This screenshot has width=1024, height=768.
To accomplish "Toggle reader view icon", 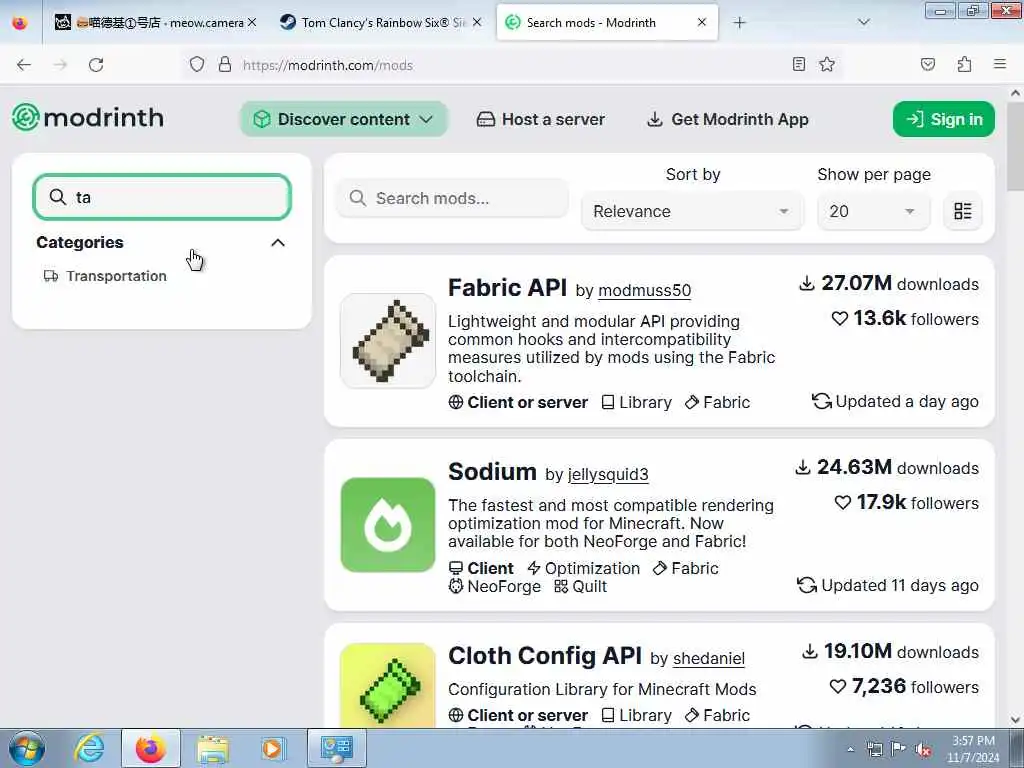I will (798, 64).
